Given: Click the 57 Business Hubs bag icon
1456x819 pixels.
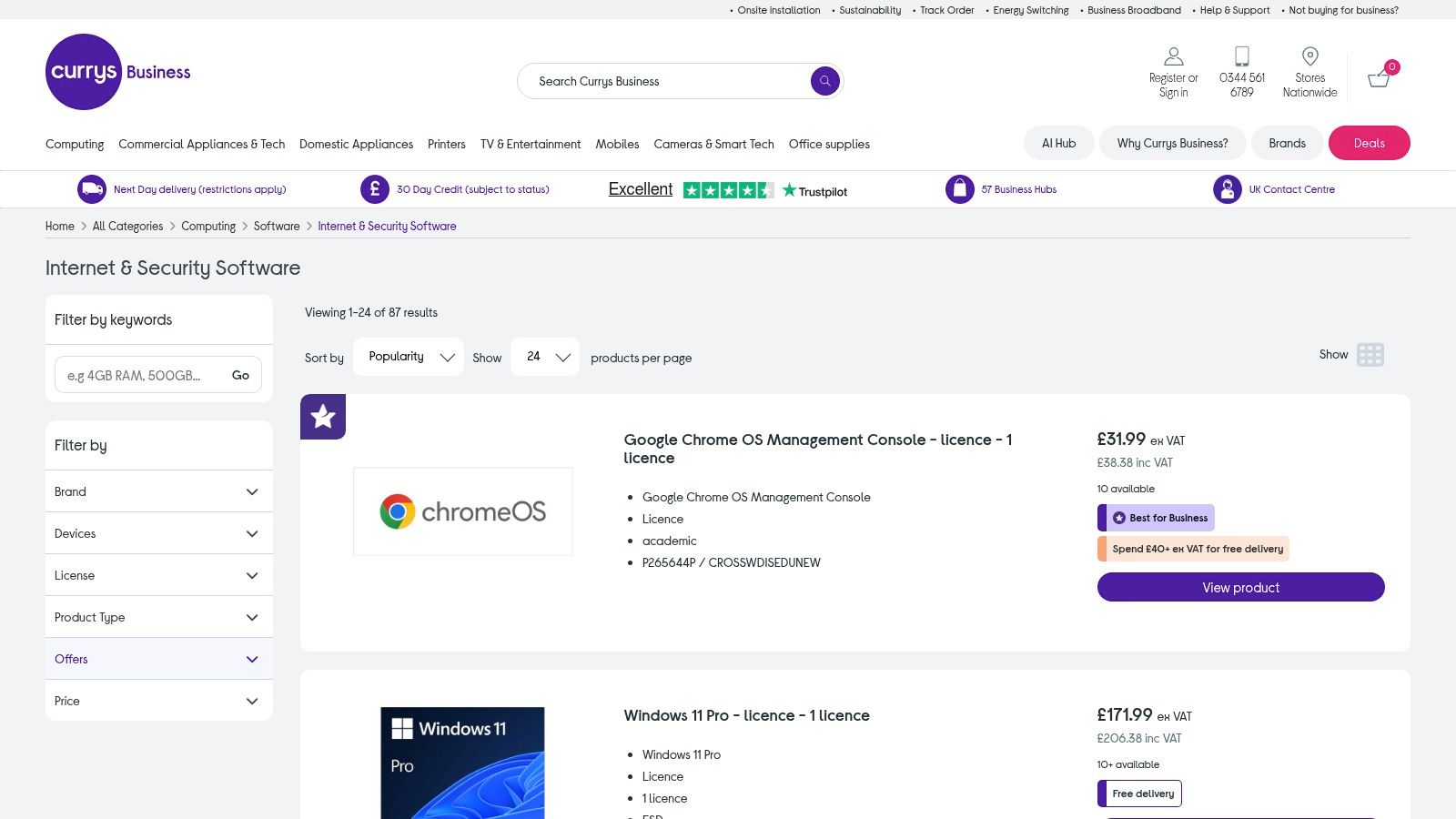Looking at the screenshot, I should tap(960, 189).
